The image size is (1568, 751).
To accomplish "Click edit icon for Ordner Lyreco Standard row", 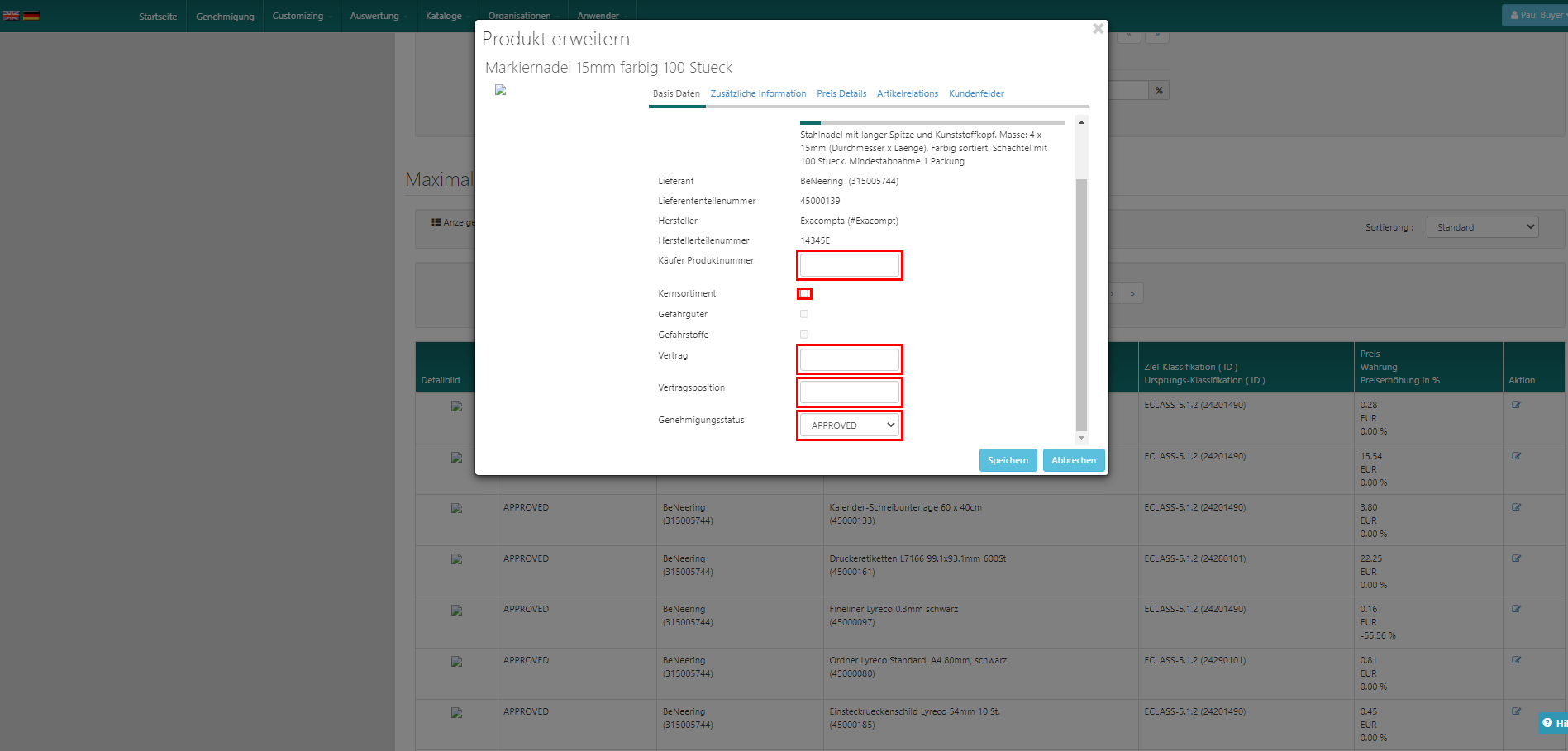I will tap(1516, 660).
